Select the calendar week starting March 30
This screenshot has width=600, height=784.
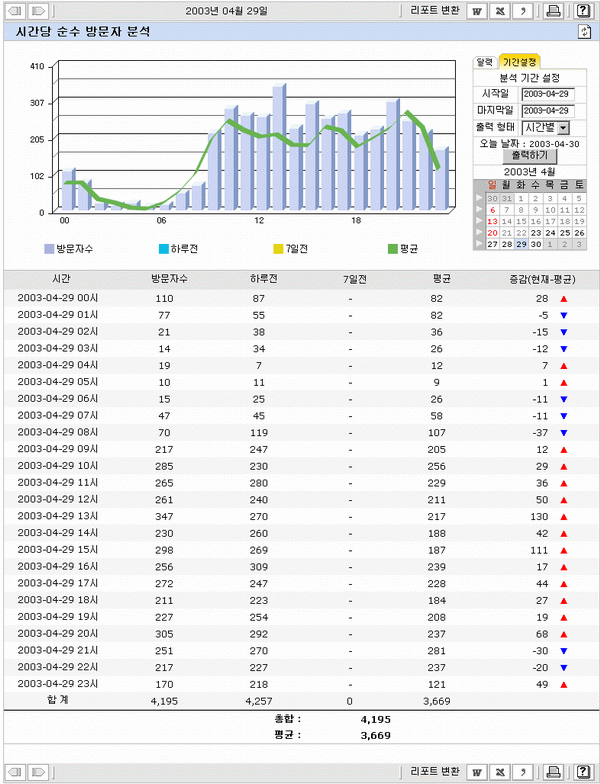[x=479, y=198]
